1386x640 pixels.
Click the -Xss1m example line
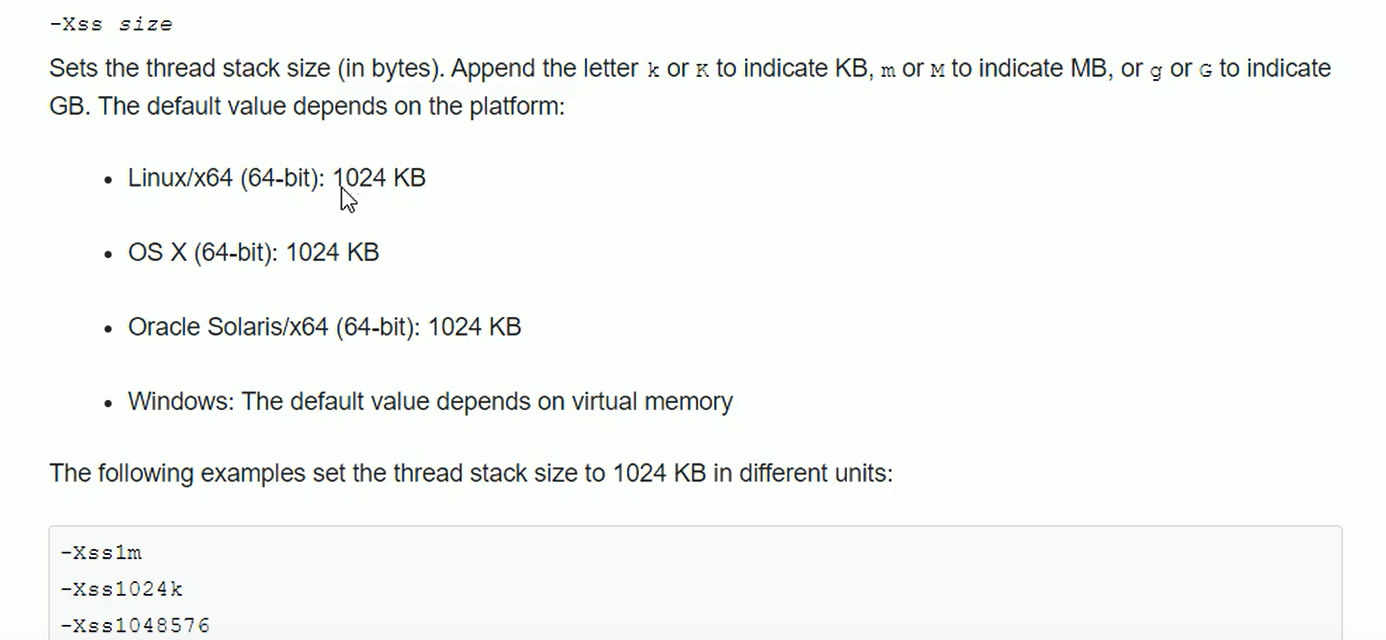pos(101,553)
